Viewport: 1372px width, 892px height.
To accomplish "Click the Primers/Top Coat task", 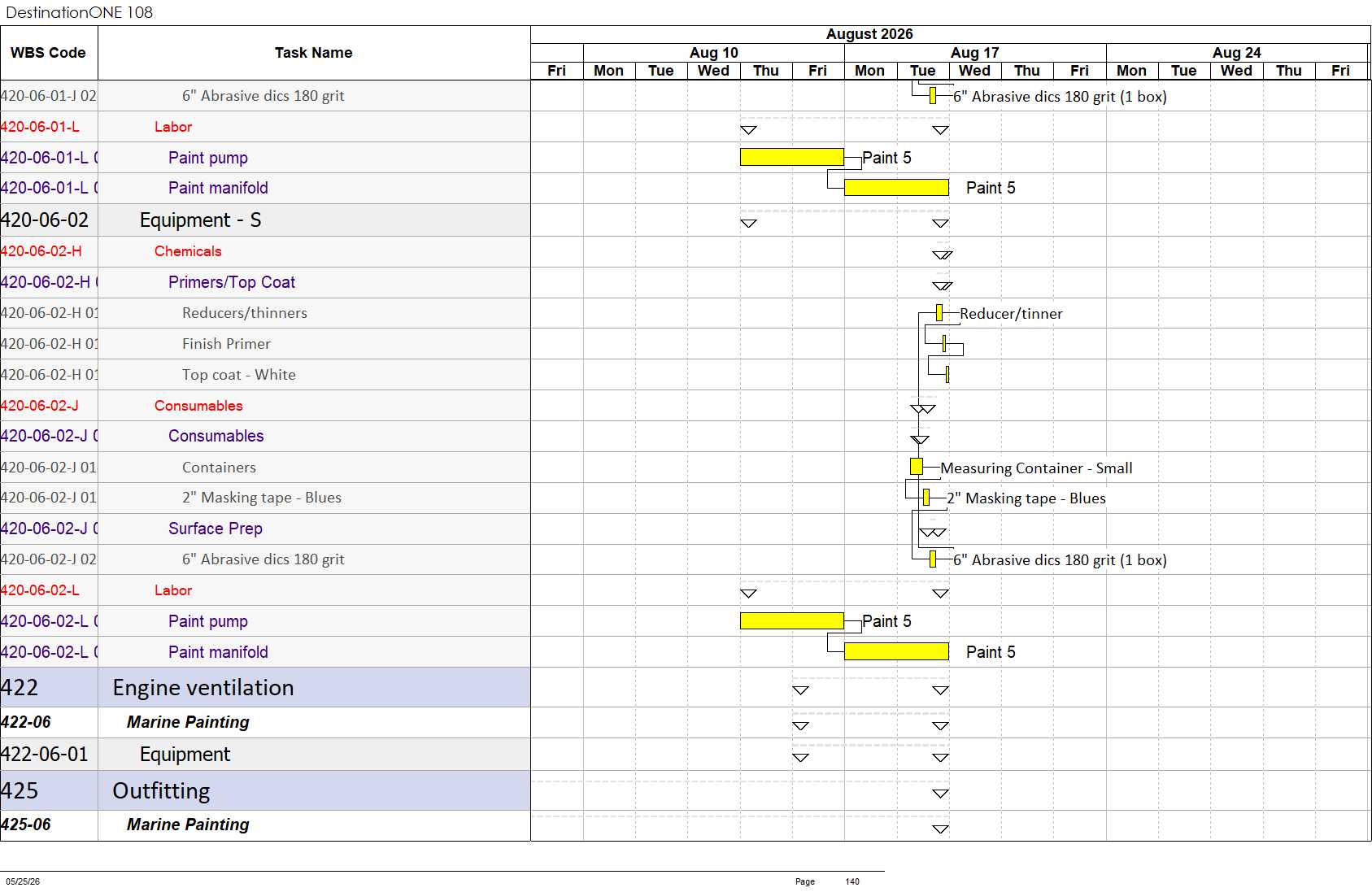I will [232, 282].
